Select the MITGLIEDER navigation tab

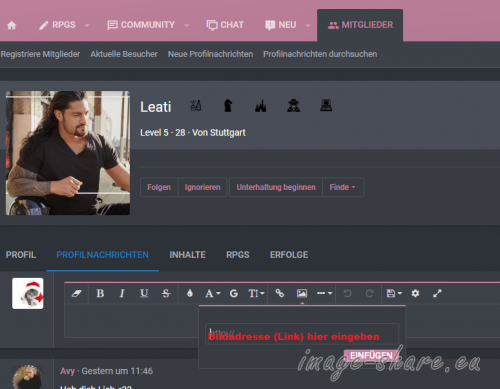pyautogui.click(x=360, y=25)
